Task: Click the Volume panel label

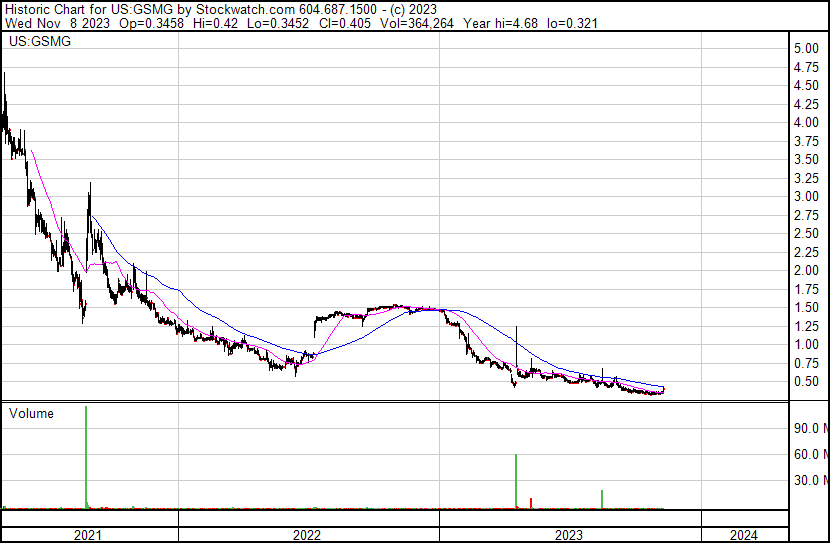Action: tap(31, 413)
